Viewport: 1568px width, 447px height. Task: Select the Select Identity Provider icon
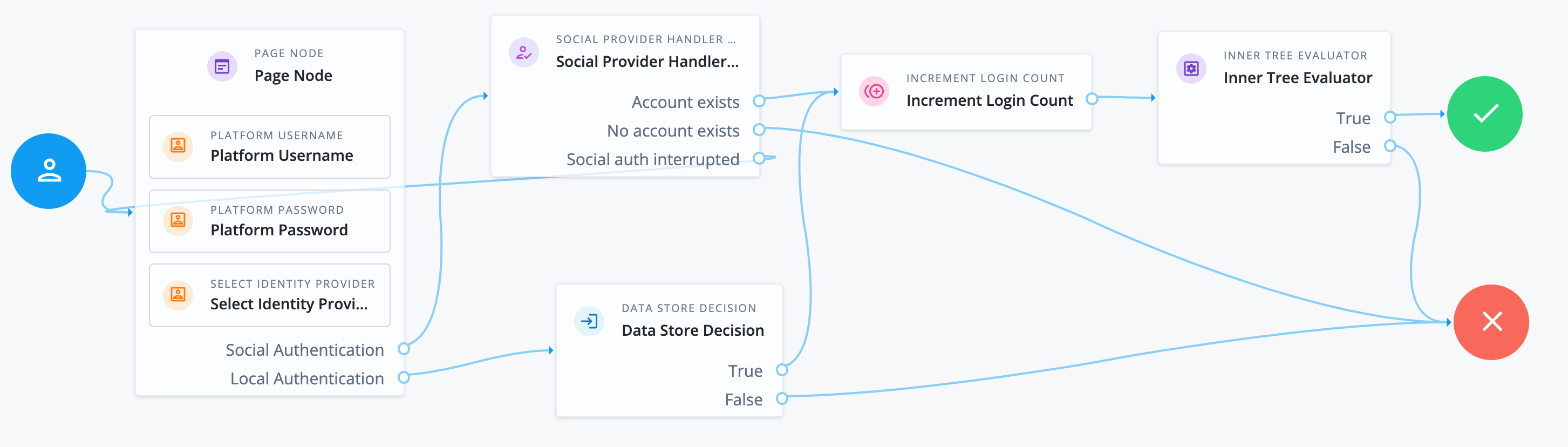[x=178, y=294]
